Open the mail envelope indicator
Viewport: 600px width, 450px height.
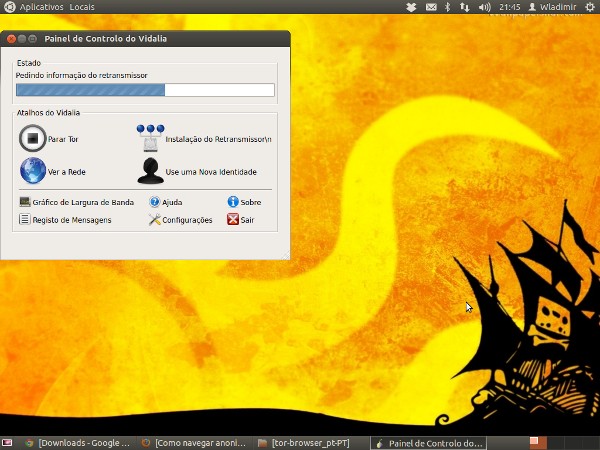(431, 7)
